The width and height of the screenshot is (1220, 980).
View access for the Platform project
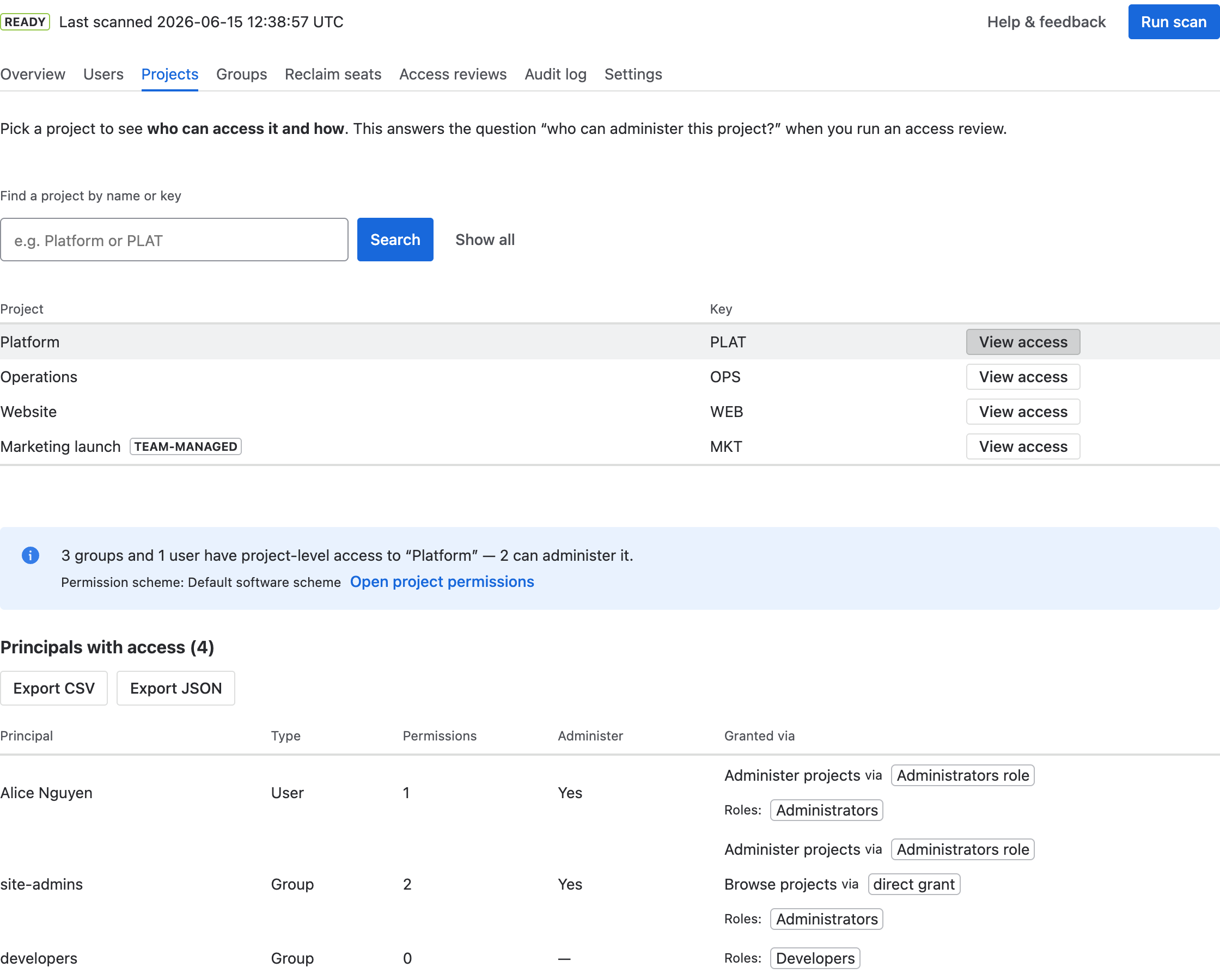click(1023, 342)
